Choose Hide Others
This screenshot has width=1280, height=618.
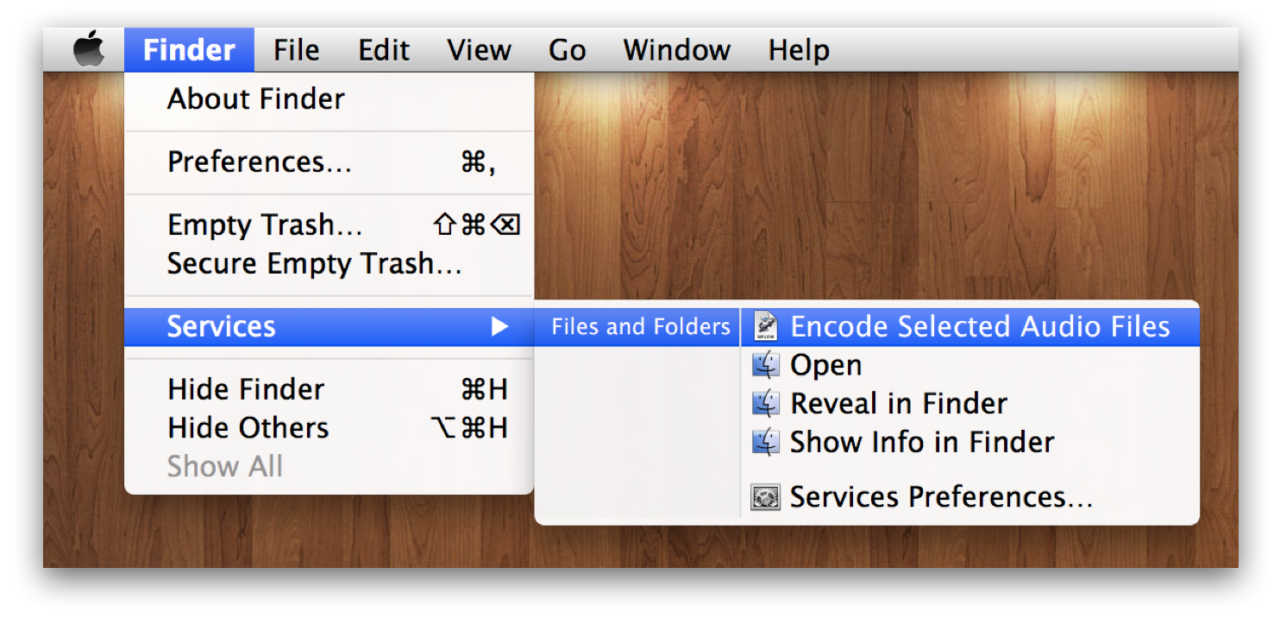pyautogui.click(x=329, y=428)
